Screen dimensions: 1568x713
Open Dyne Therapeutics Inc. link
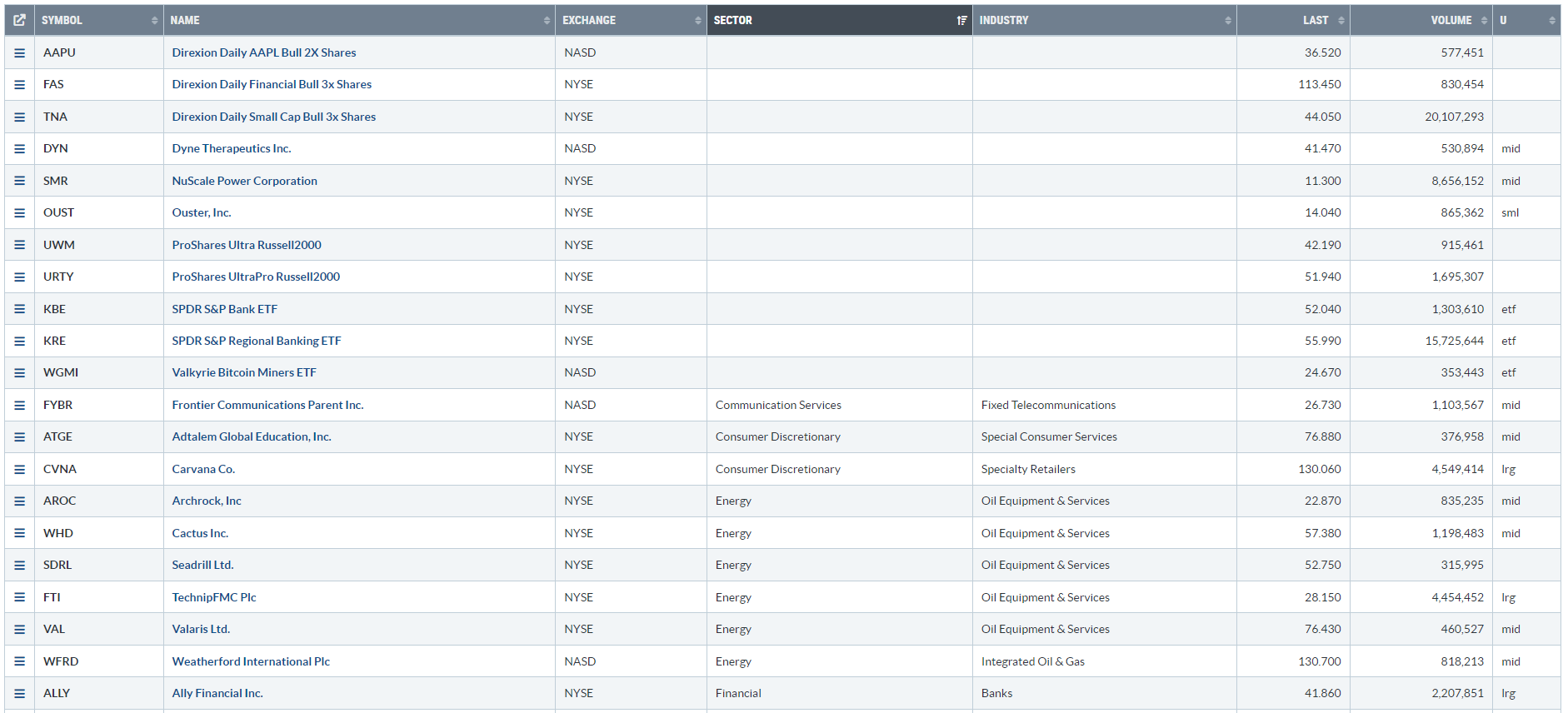[x=232, y=148]
